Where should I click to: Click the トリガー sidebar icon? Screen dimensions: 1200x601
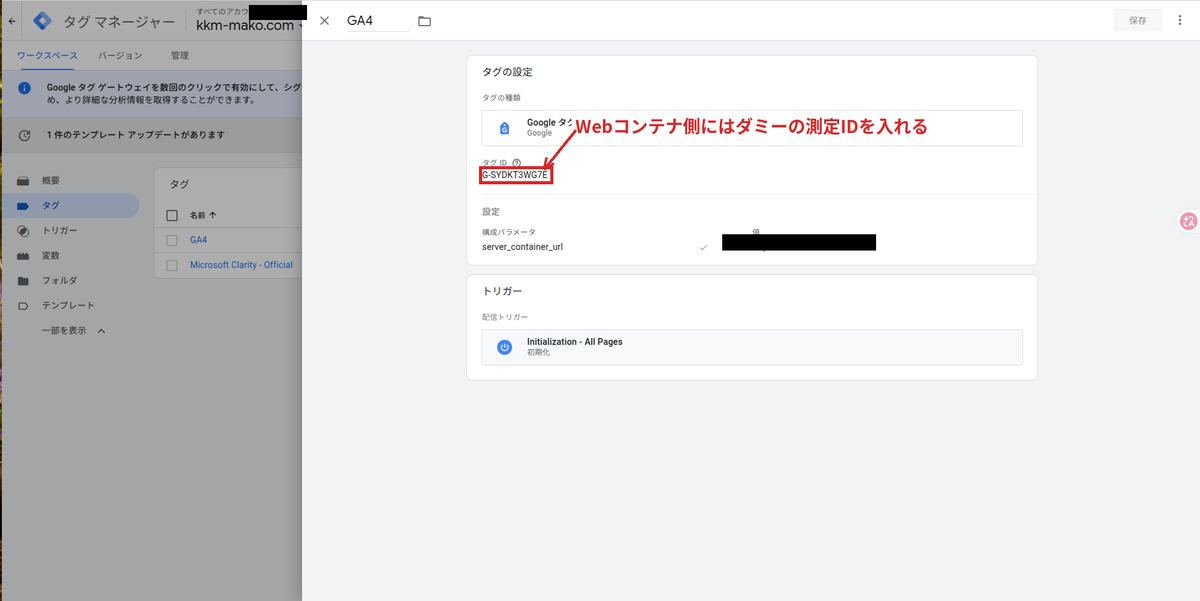[23, 231]
